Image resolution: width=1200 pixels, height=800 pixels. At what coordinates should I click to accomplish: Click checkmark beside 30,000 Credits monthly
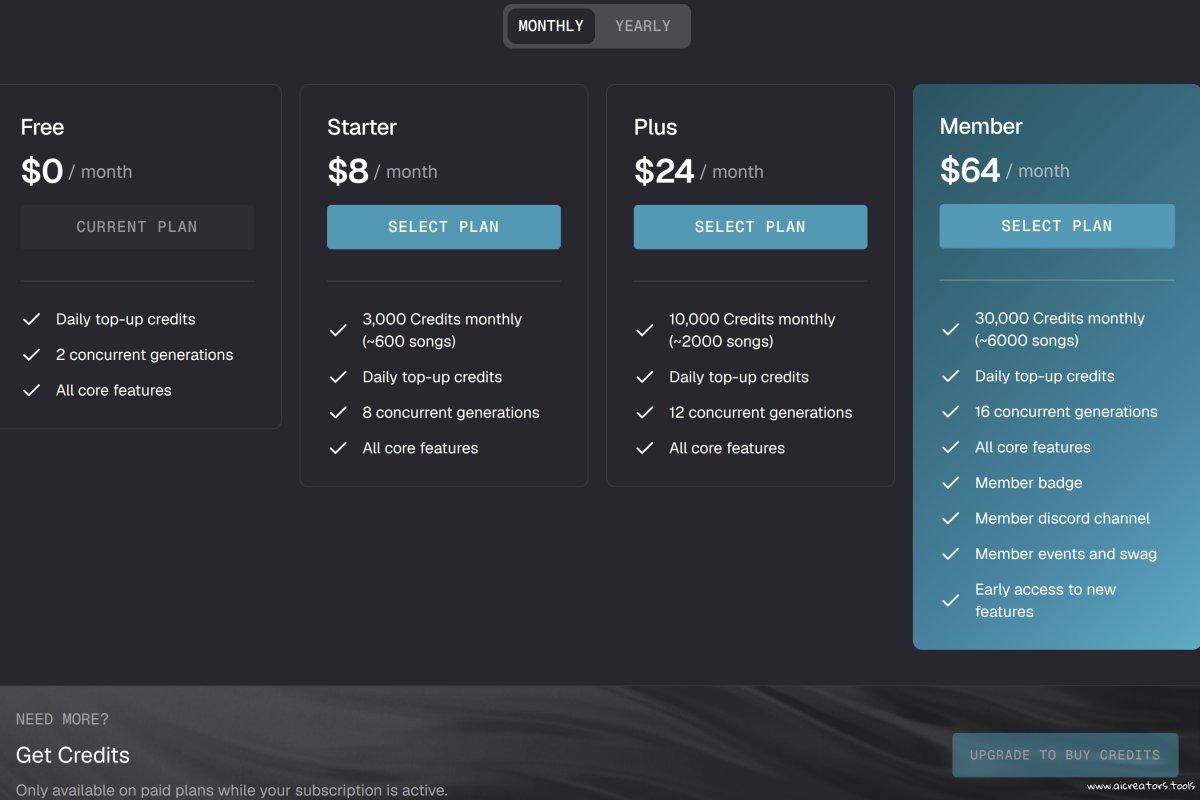(951, 329)
